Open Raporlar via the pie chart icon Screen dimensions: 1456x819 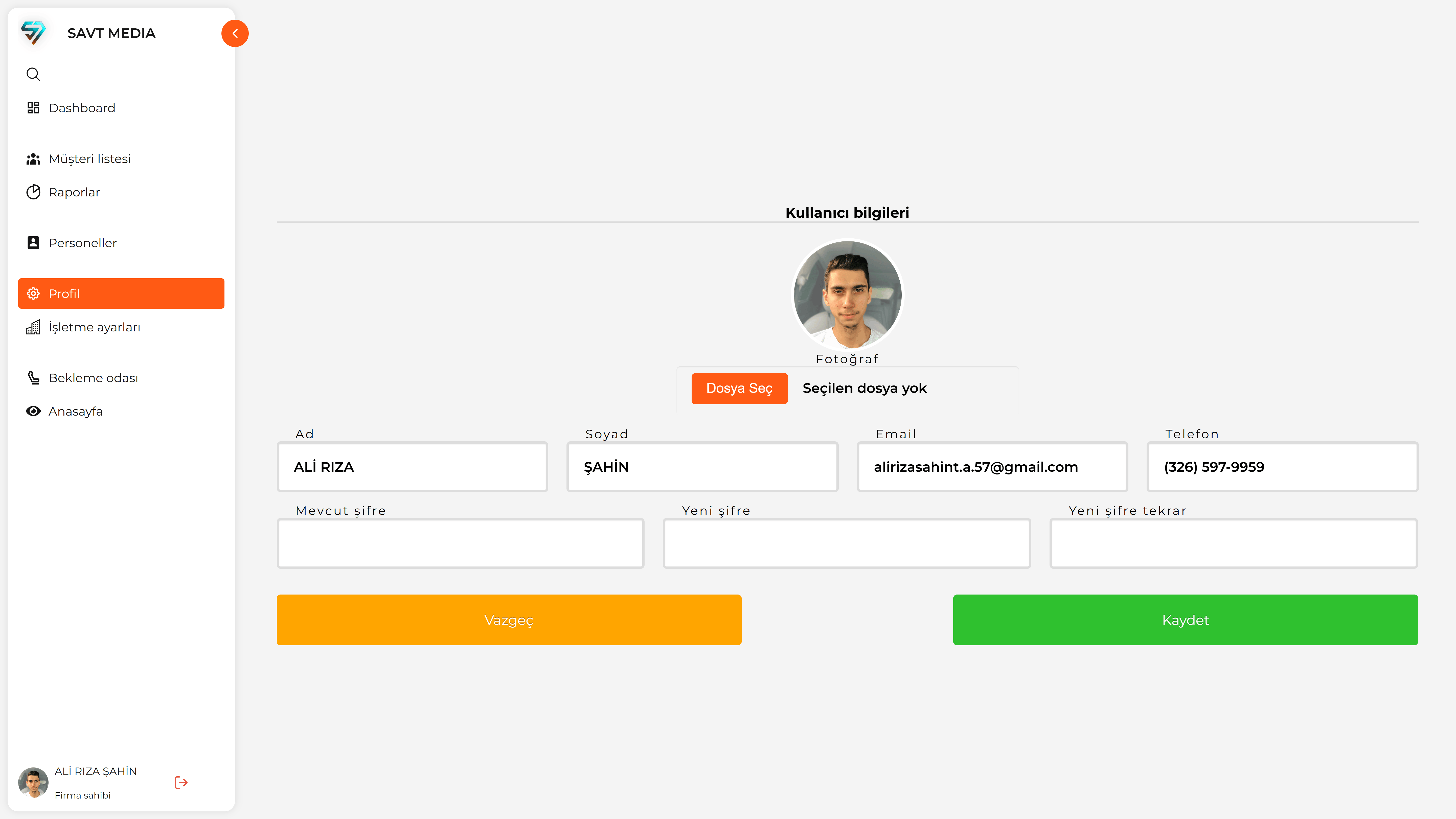33,192
